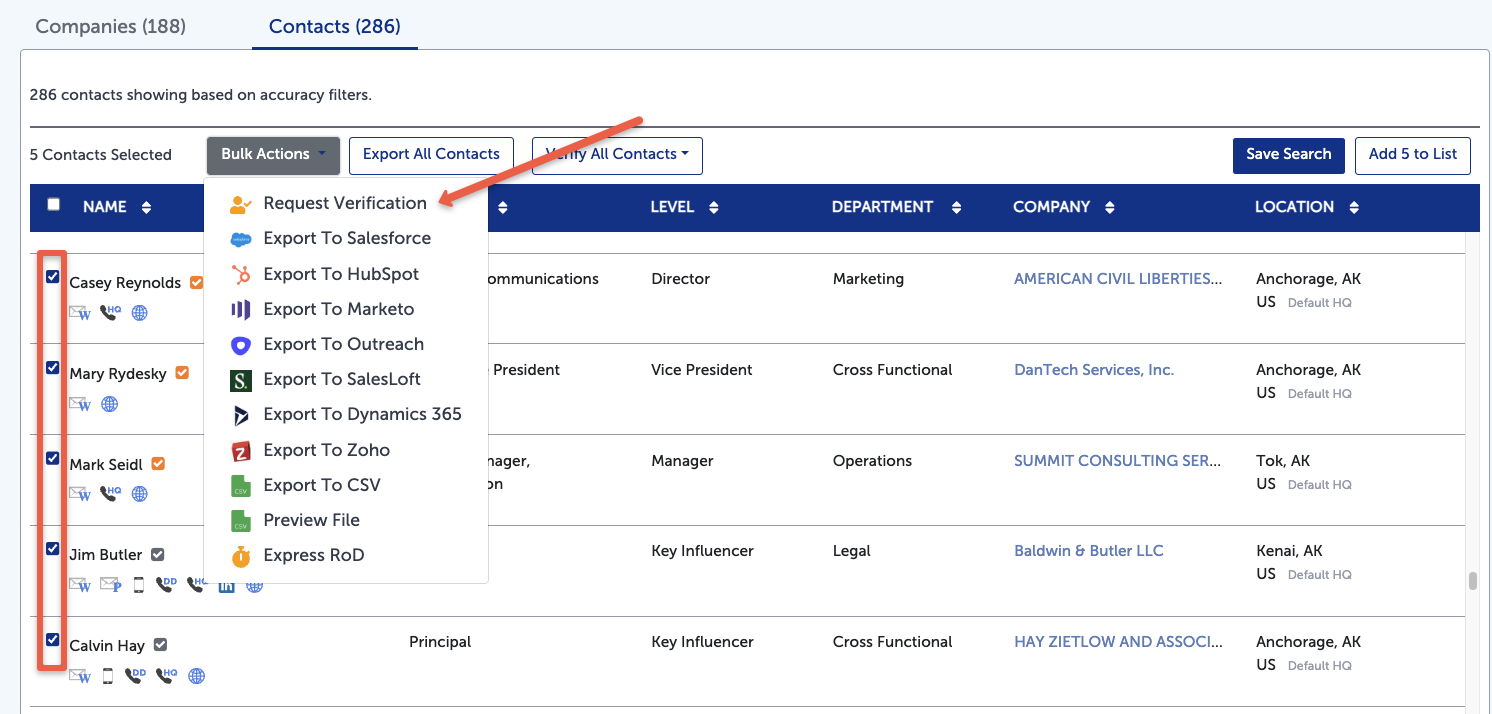
Task: Open website globe icon for Calvin Hay
Action: tap(197, 676)
